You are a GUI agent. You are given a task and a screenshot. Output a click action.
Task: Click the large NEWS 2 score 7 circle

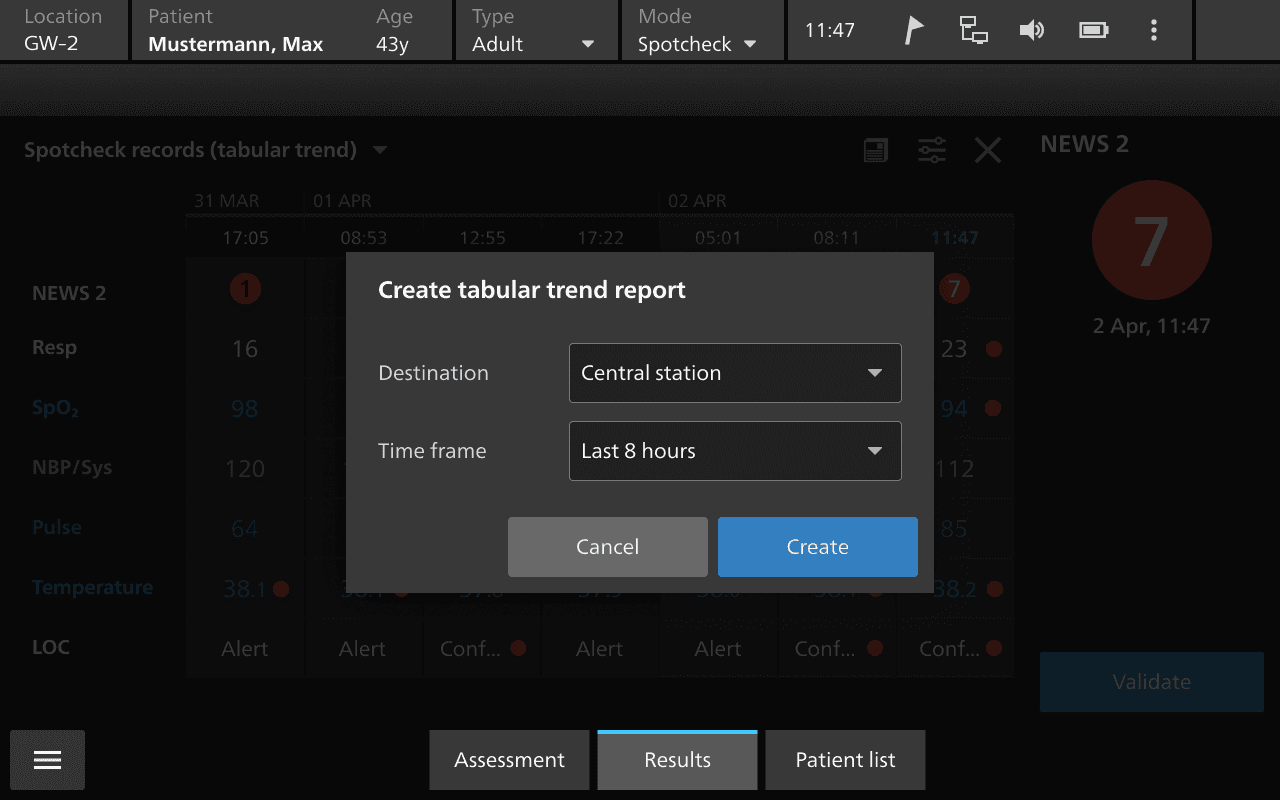coord(1152,240)
